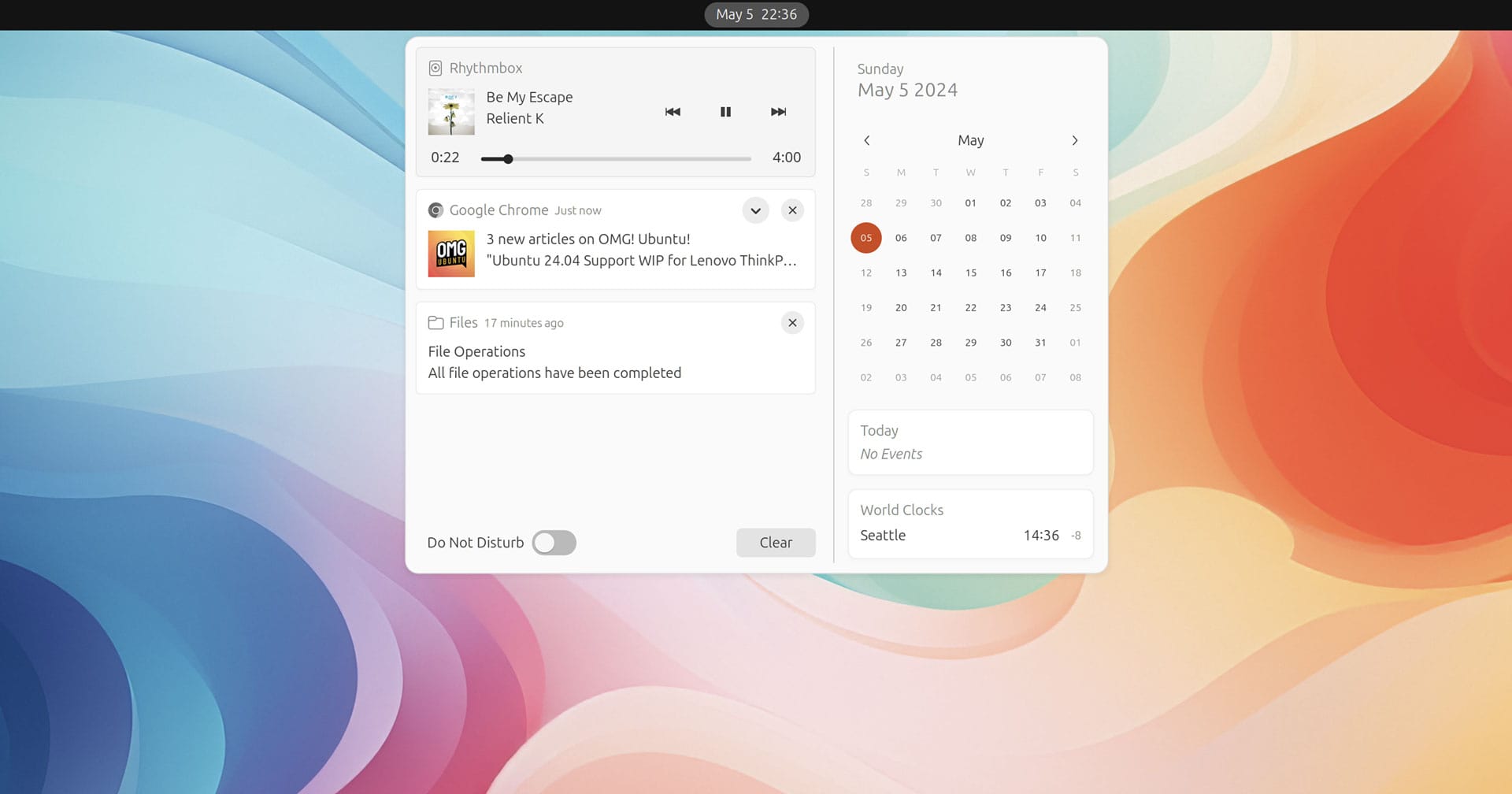Select May 21 in the calendar
Viewport: 1512px width, 794px height.
pyautogui.click(x=936, y=308)
